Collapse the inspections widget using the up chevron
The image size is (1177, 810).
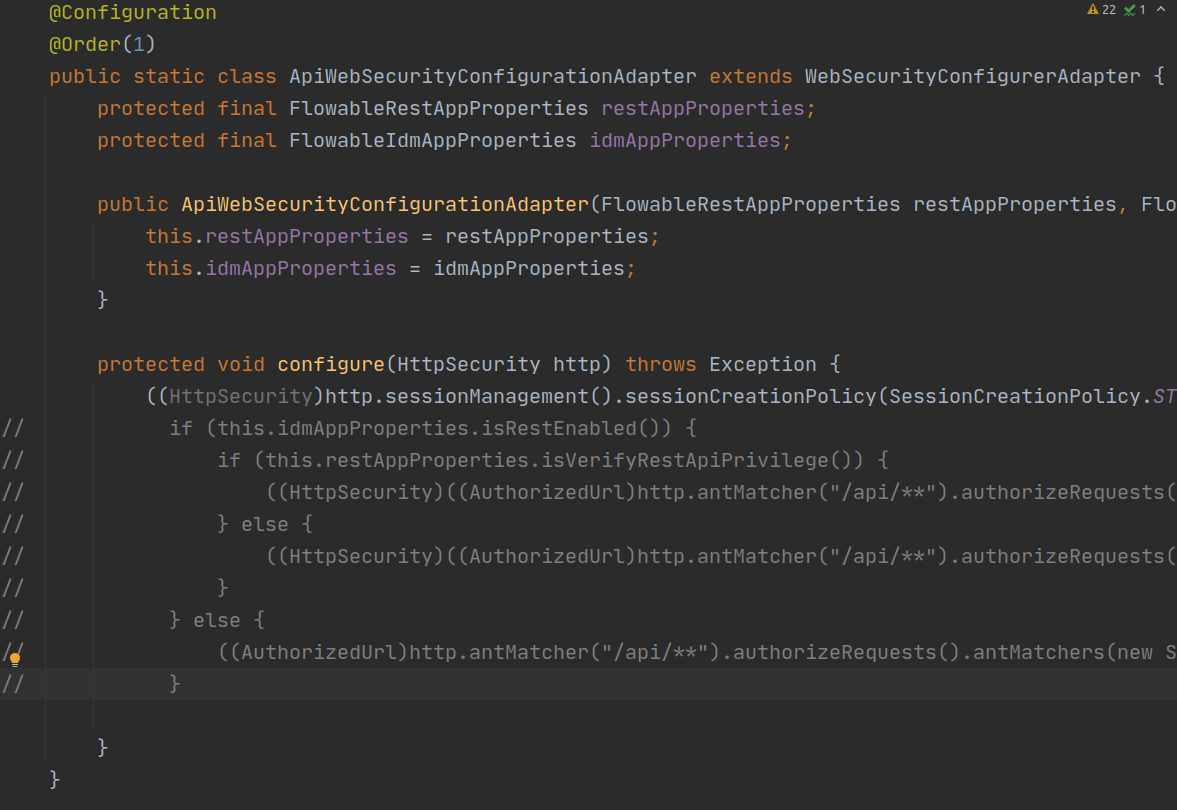point(1161,9)
